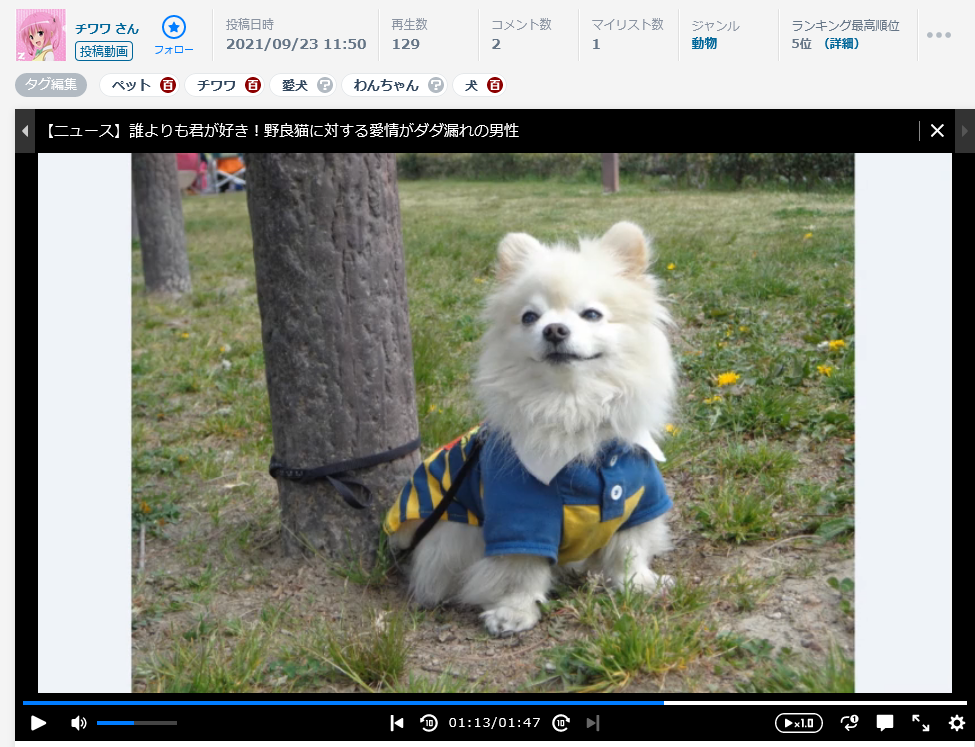
Task: Show the previous news item with left arrow
Action: tap(24, 131)
